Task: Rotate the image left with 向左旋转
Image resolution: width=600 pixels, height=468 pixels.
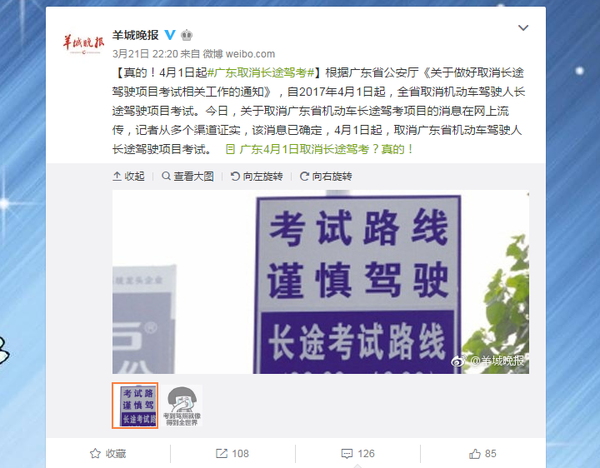Action: click(257, 176)
